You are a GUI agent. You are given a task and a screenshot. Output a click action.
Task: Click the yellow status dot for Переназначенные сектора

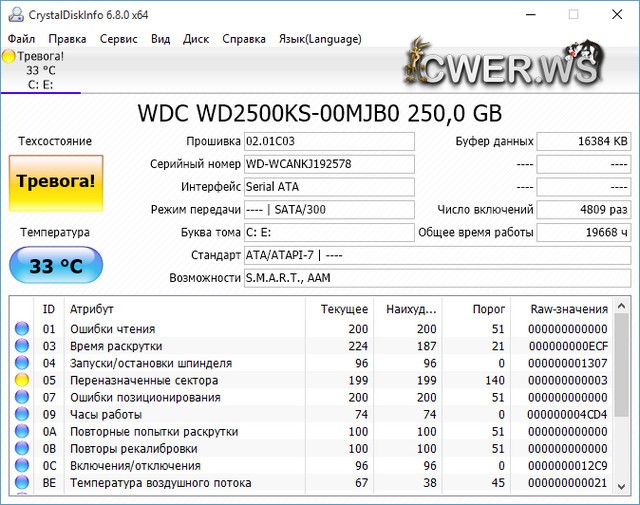22,381
